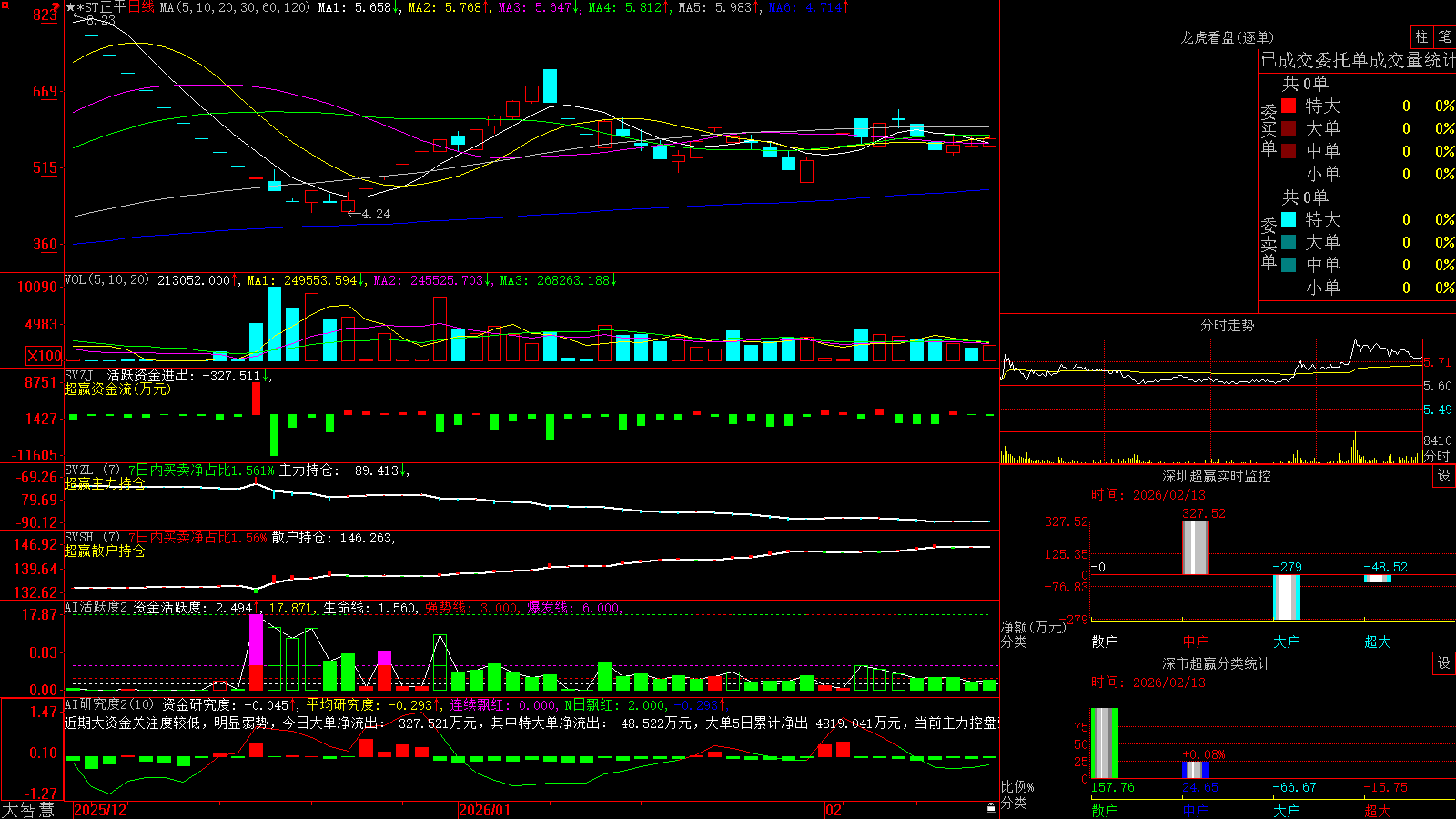Click the tall cyan candle at the January peak

coord(550,86)
